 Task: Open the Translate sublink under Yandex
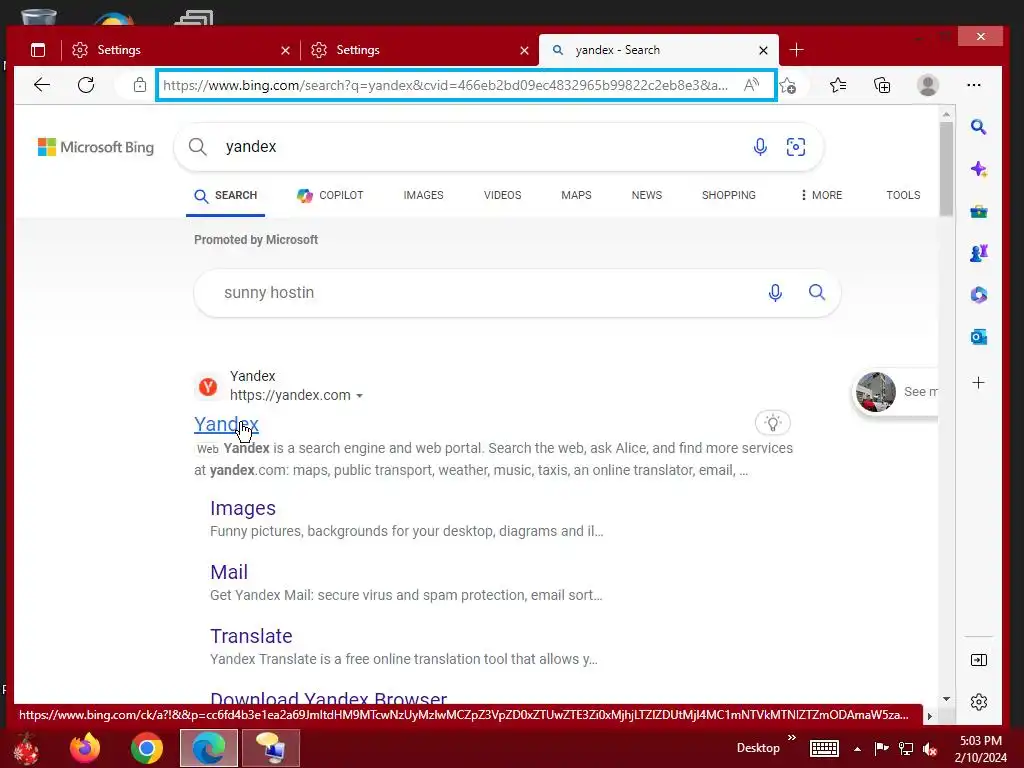(x=251, y=636)
